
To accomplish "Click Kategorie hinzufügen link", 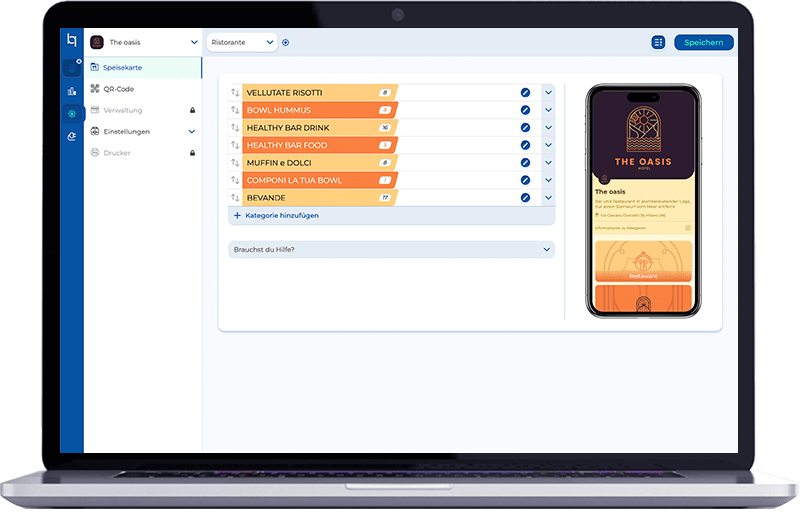I will 276,215.
